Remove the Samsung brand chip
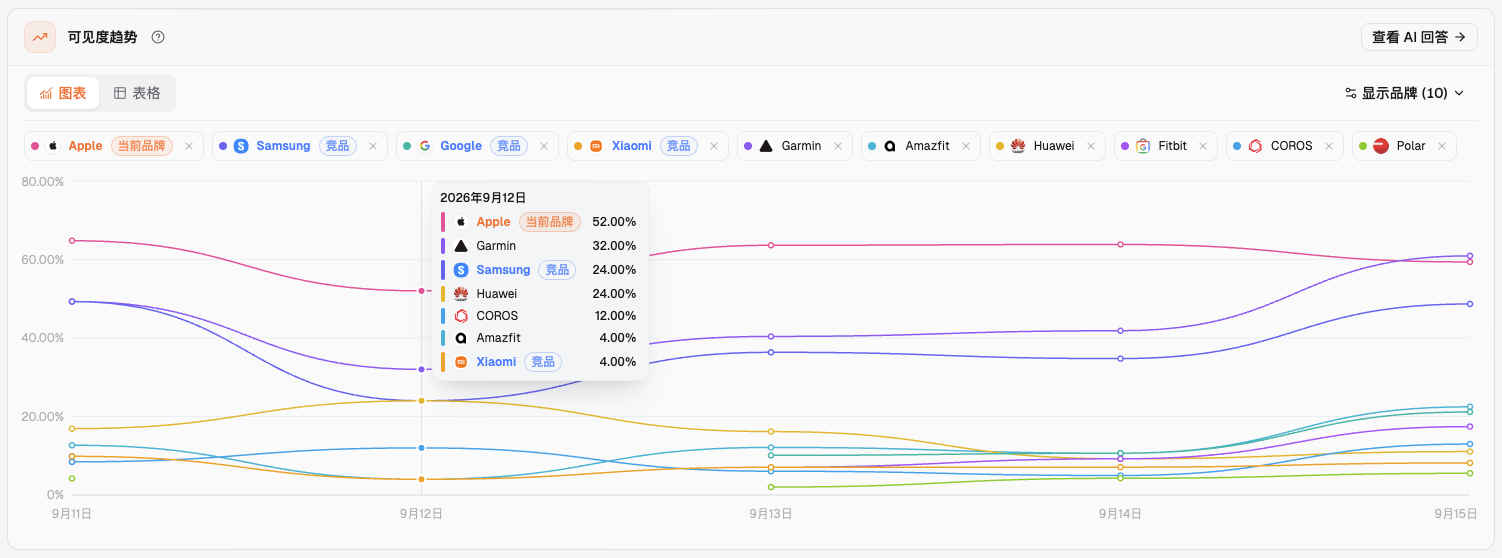 [373, 146]
